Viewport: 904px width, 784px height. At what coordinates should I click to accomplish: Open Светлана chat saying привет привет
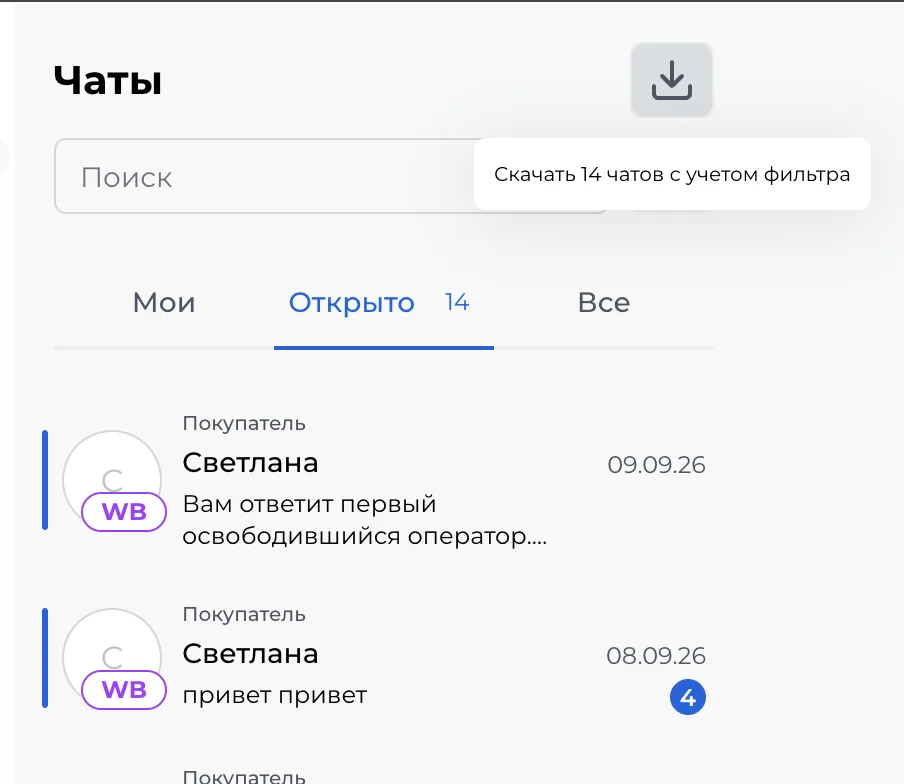click(x=378, y=658)
